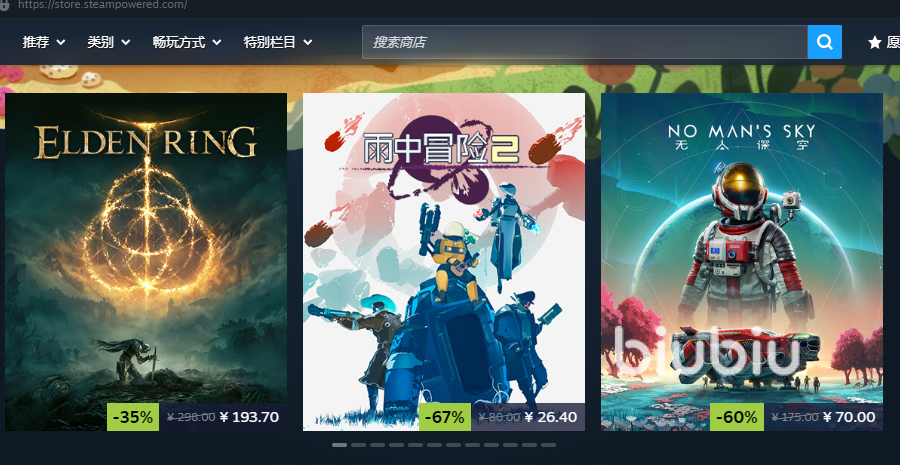Image resolution: width=900 pixels, height=465 pixels.
Task: Click the ¥ 26.40 price label
Action: tap(550, 417)
